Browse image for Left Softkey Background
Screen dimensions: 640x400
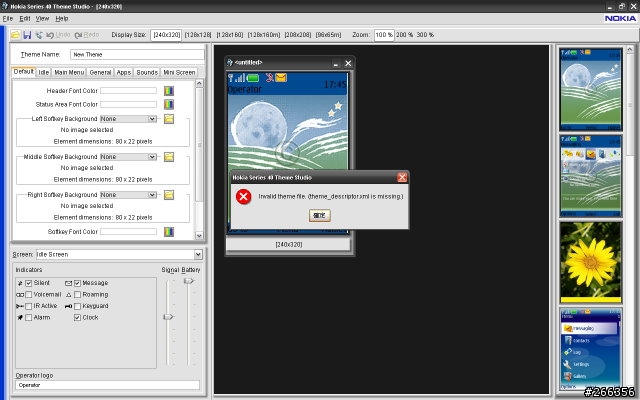[169, 119]
